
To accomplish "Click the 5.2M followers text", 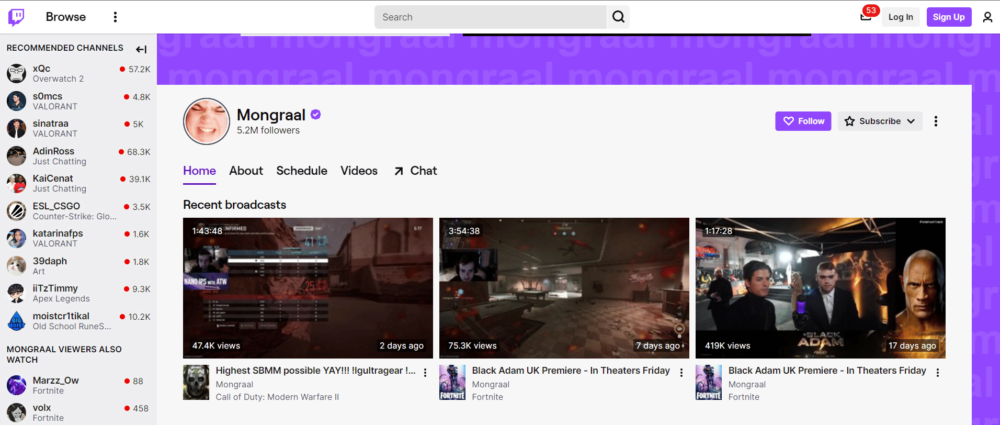I will (268, 131).
